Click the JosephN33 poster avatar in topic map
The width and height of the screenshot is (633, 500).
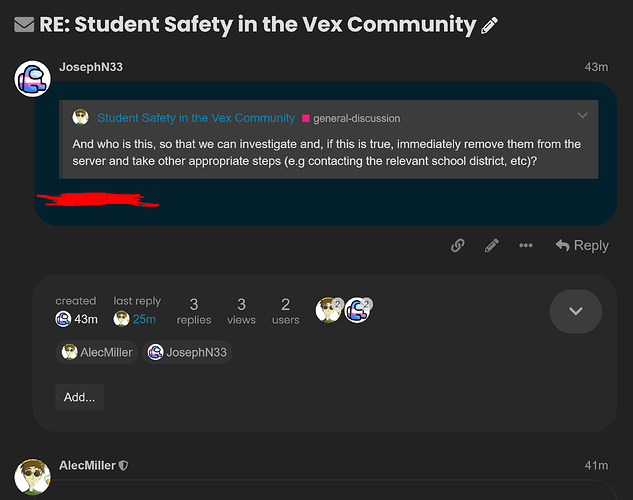357,310
